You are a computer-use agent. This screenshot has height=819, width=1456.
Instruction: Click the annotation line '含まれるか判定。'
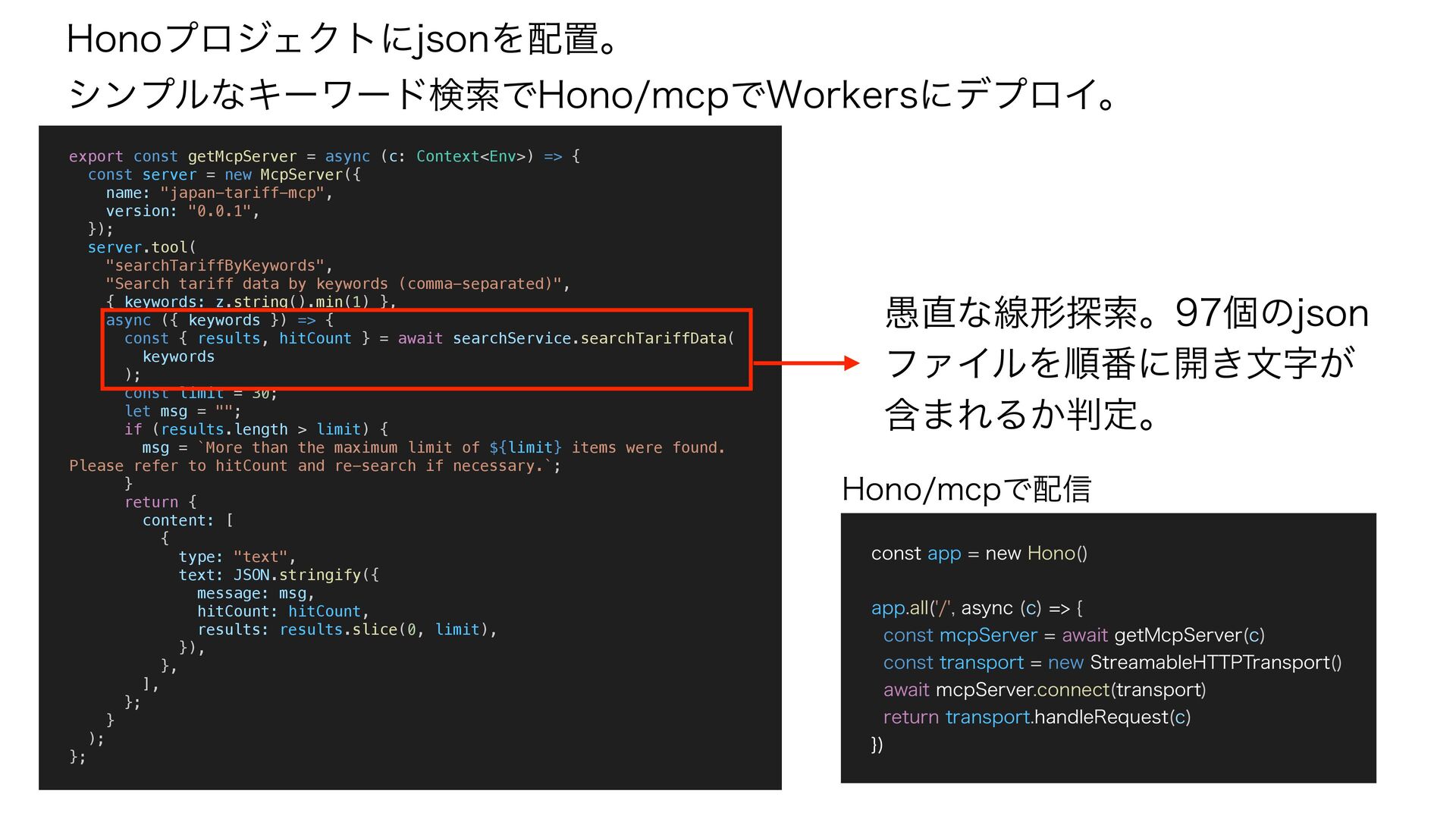pyautogui.click(x=1021, y=414)
